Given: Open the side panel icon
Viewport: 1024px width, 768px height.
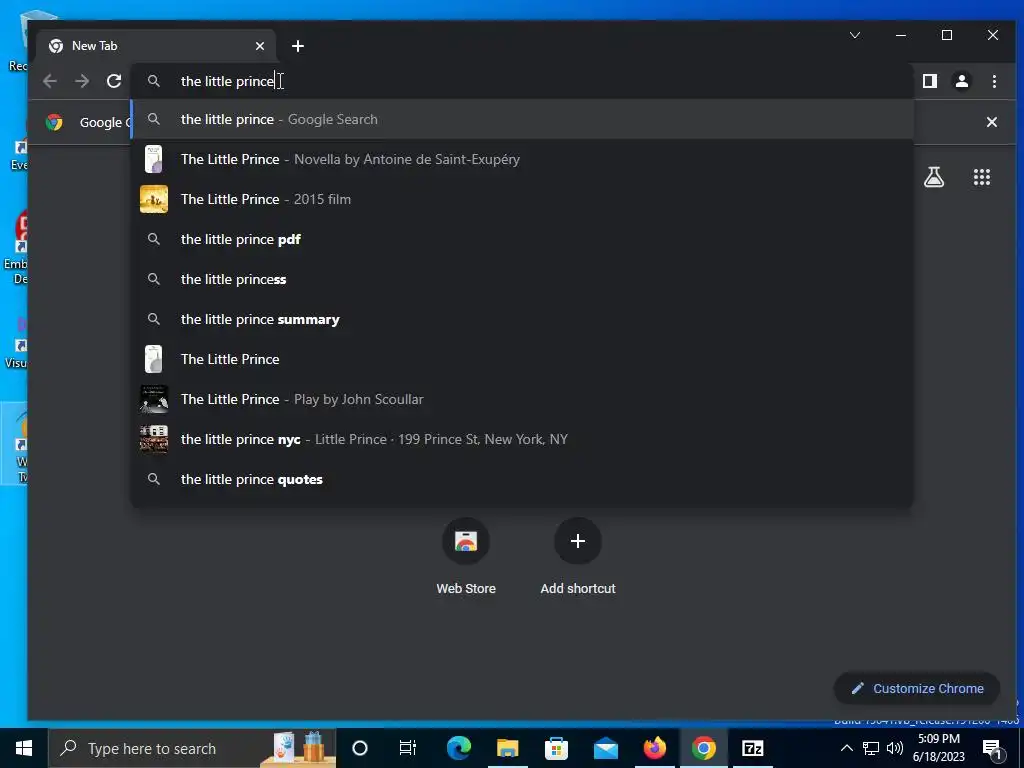Looking at the screenshot, I should pos(930,81).
